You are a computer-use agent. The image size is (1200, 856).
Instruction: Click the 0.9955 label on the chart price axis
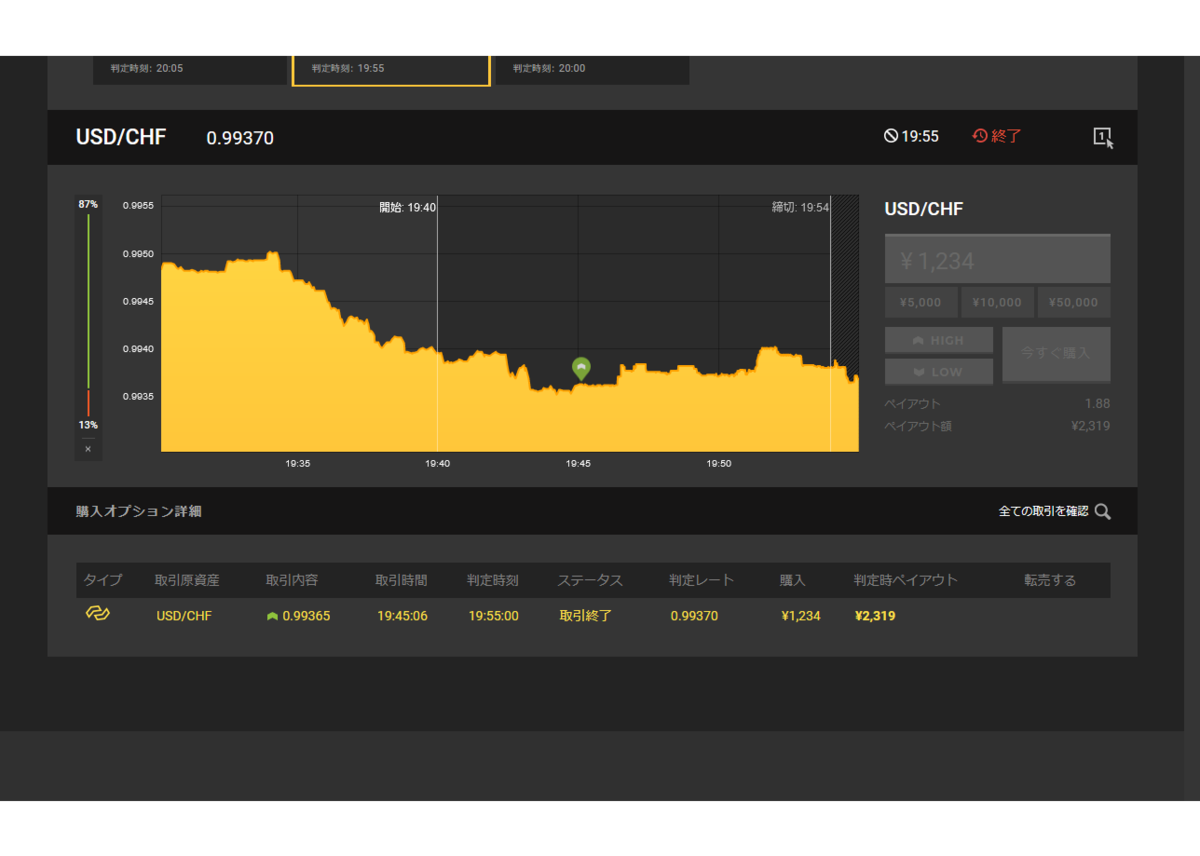point(138,206)
